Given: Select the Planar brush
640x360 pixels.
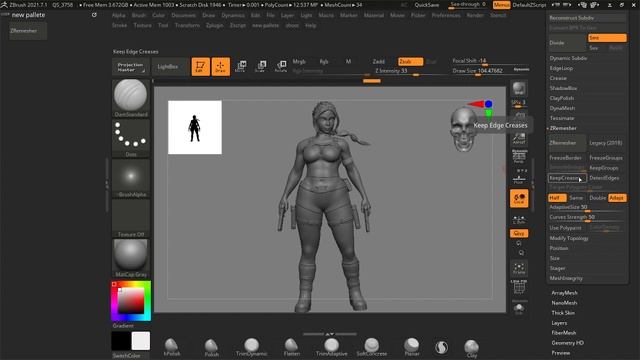Looking at the screenshot, I should (411, 347).
